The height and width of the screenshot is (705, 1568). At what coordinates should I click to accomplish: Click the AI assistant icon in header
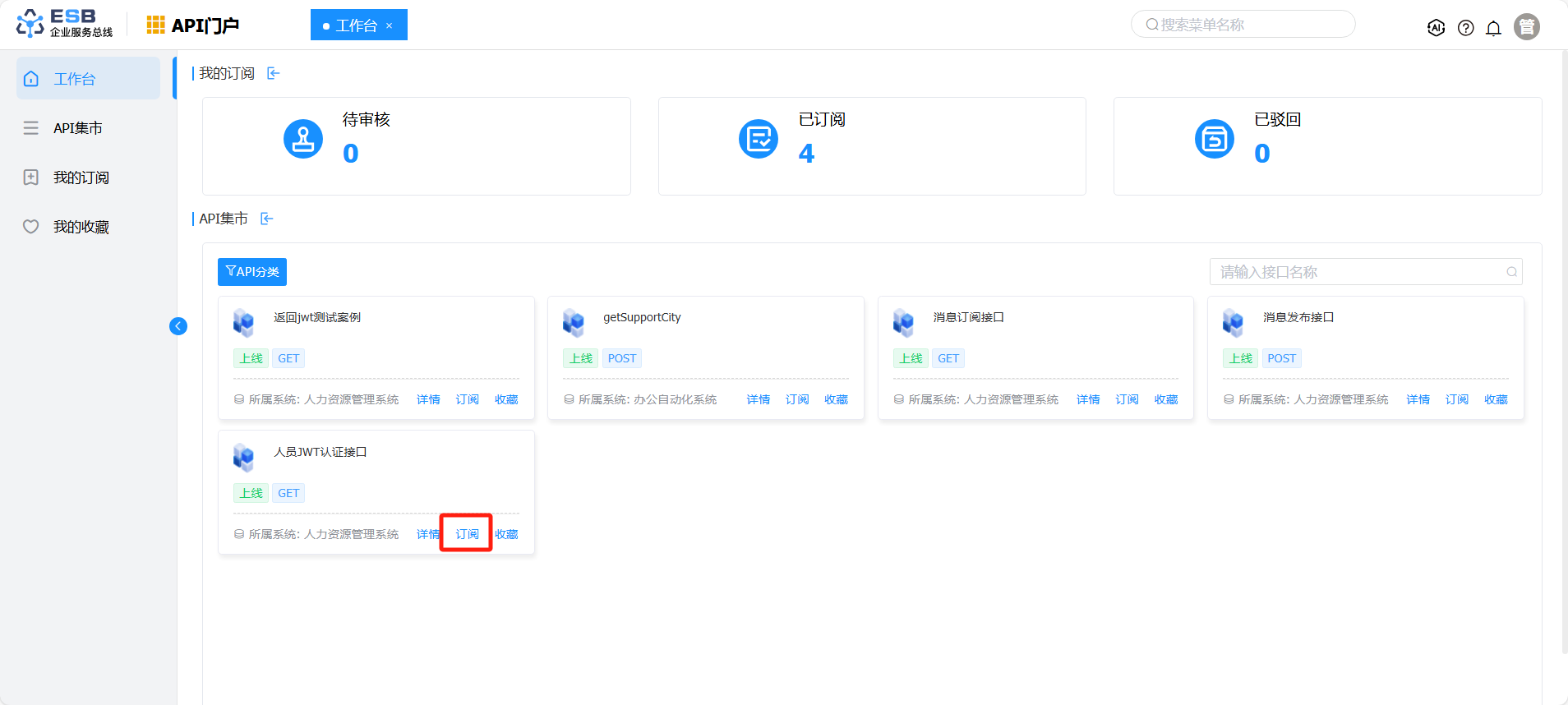1436,28
